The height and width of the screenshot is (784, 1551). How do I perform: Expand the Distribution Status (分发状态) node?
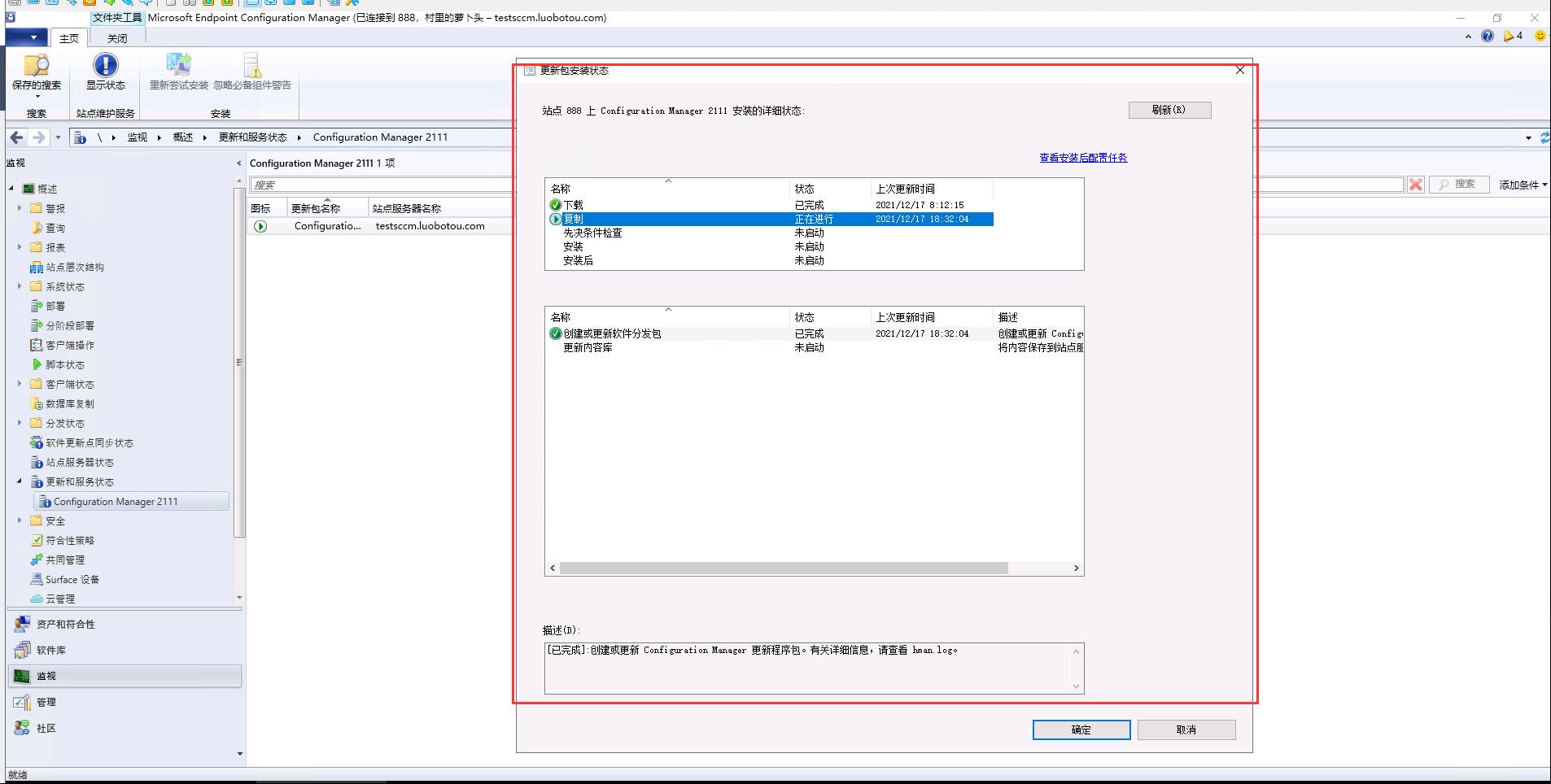(x=20, y=423)
